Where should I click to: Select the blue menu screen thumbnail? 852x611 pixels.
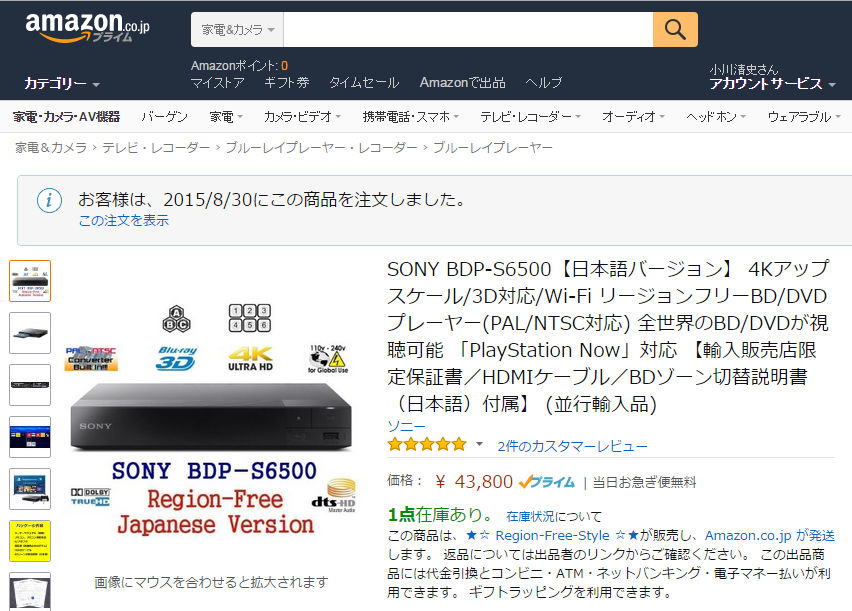[x=30, y=437]
